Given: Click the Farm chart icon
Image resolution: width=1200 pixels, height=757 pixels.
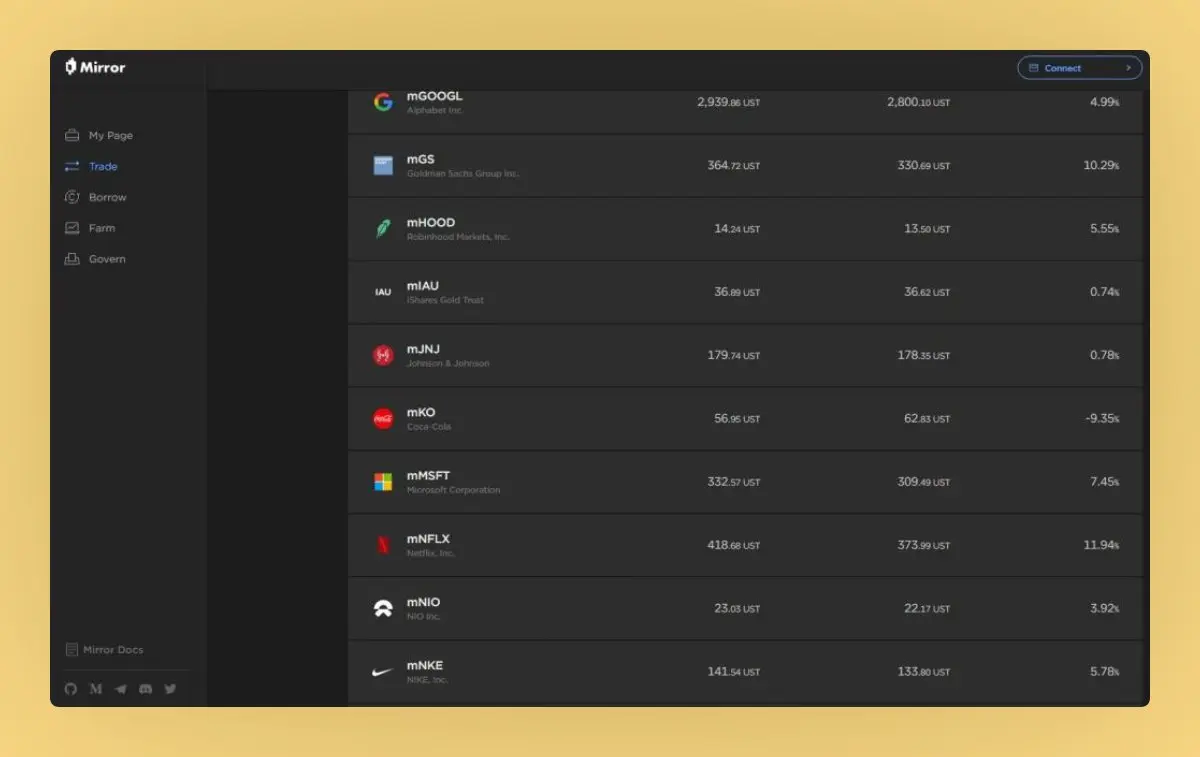Looking at the screenshot, I should [x=72, y=228].
